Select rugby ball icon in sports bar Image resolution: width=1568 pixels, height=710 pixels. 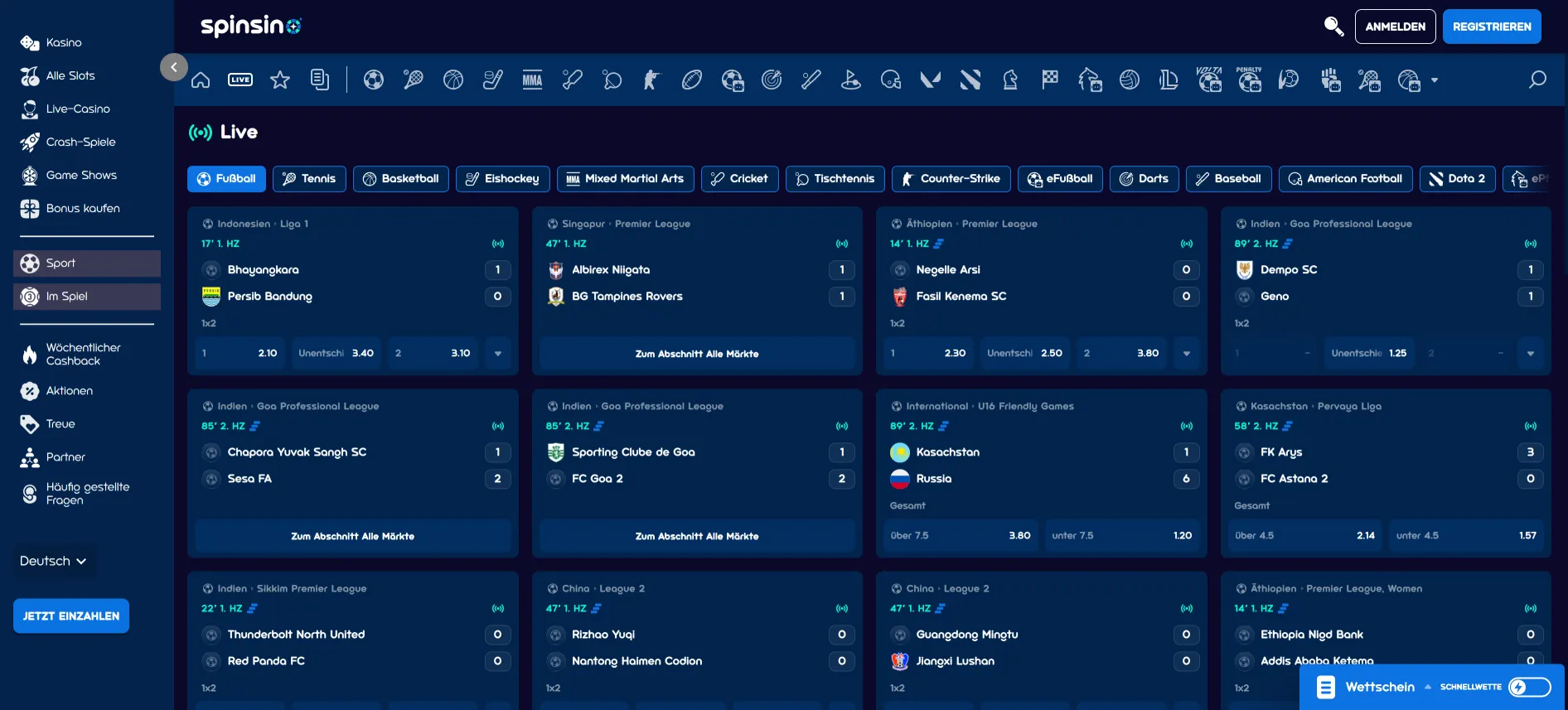(x=692, y=80)
